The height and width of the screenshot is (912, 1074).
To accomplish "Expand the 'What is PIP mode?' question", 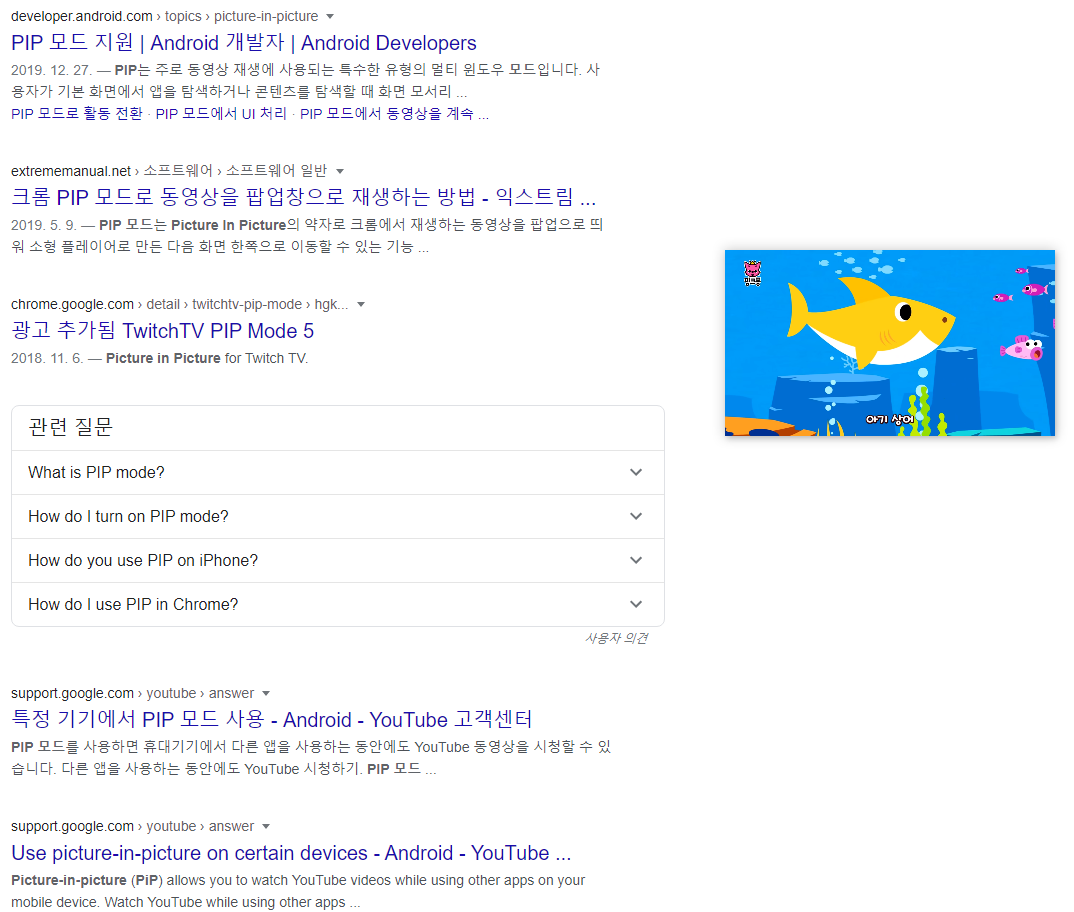I will coord(338,473).
